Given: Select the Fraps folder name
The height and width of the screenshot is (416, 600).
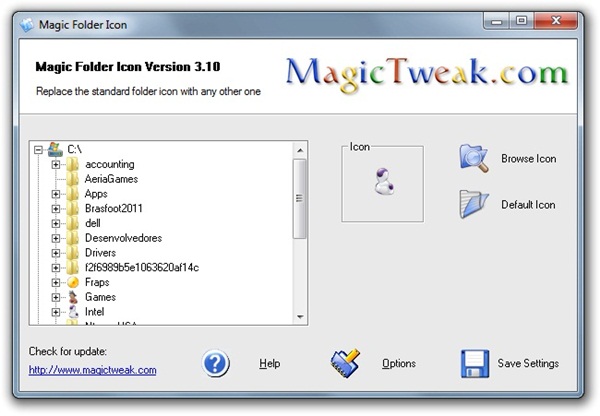Looking at the screenshot, I should coord(97,282).
